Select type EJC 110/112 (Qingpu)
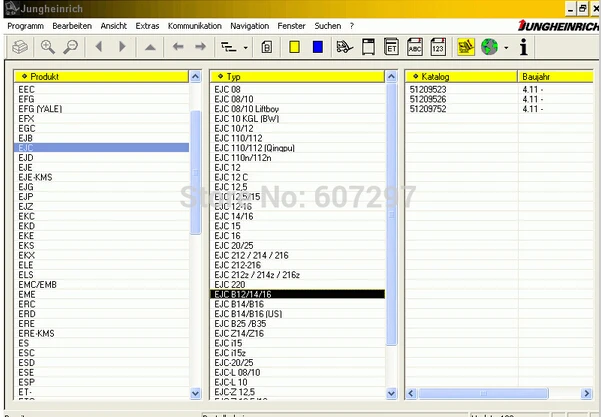Viewport: 601px width, 417px height. tap(297, 148)
